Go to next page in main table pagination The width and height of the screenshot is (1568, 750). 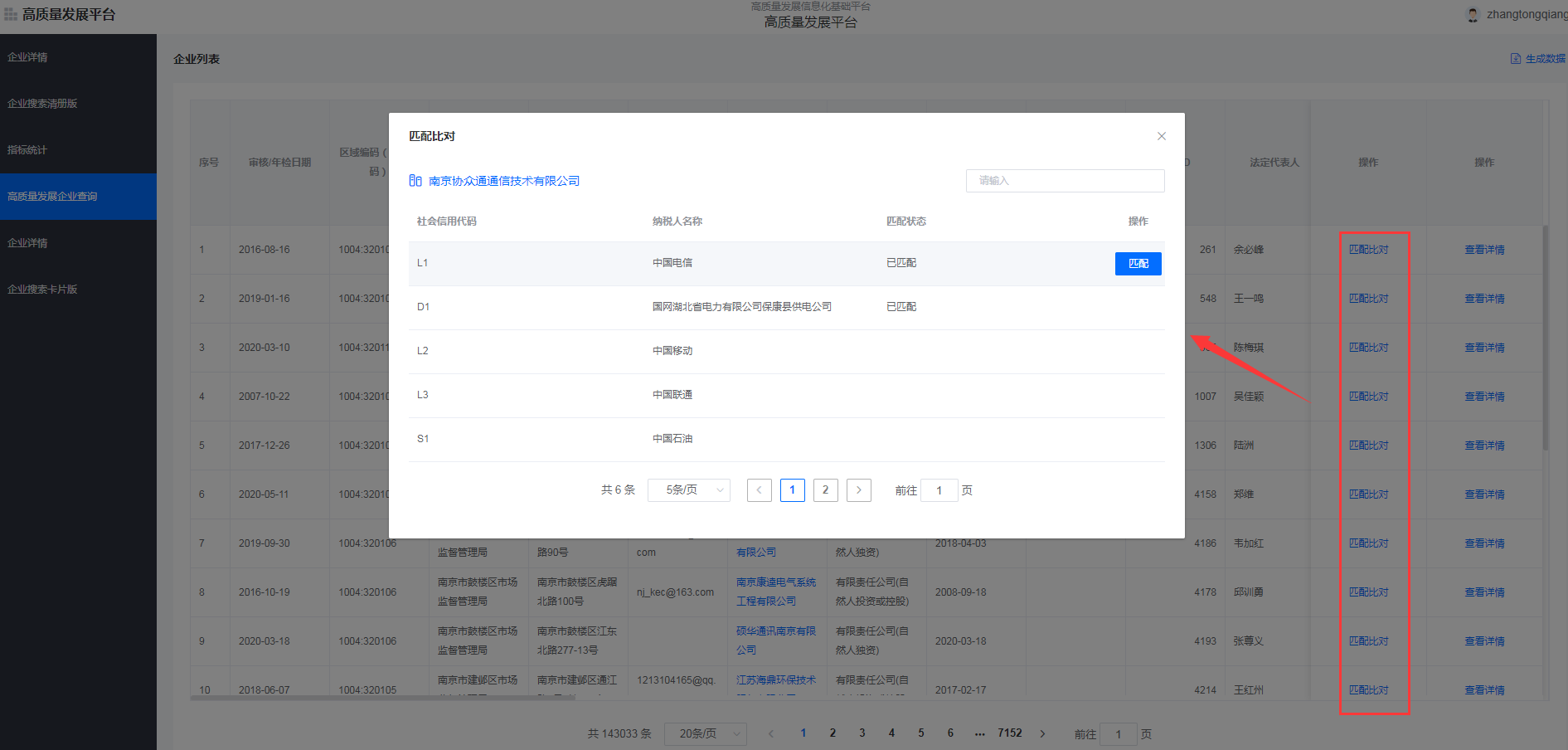(1042, 733)
